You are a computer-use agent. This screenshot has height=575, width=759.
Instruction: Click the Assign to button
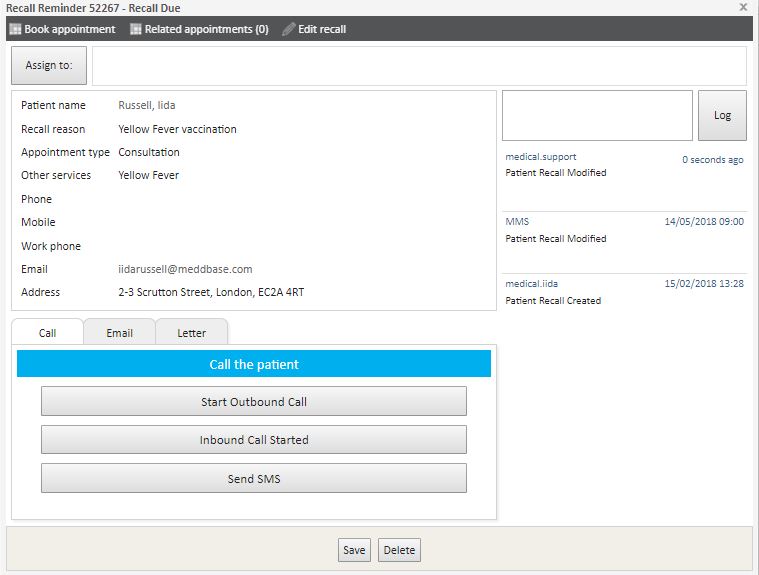(49, 65)
